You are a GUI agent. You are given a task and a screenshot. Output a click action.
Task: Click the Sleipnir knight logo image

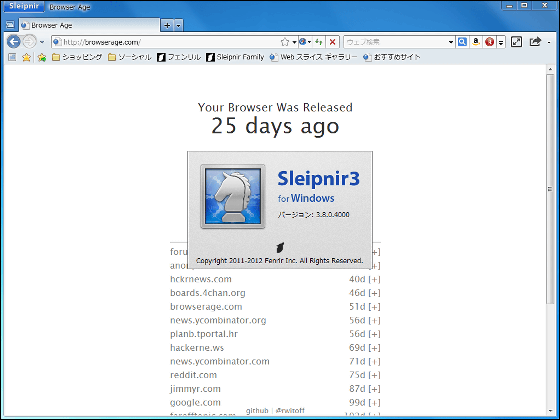point(233,196)
